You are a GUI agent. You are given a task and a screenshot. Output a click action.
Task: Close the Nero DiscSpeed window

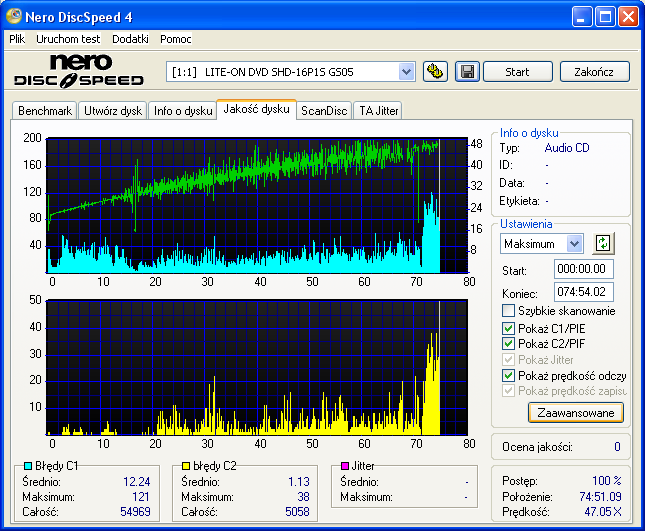[x=629, y=17]
